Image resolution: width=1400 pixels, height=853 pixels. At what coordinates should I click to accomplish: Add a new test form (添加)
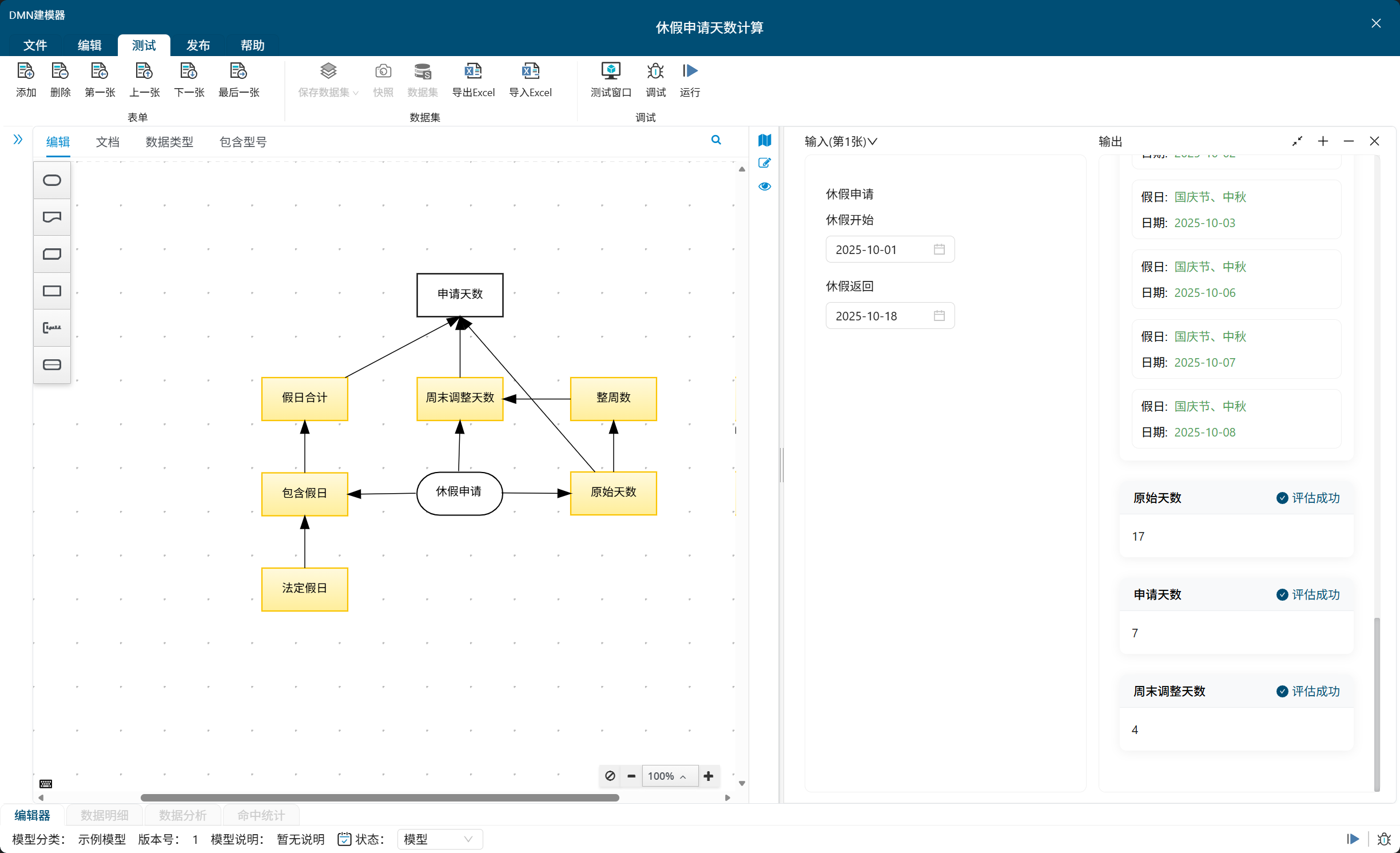pos(26,72)
